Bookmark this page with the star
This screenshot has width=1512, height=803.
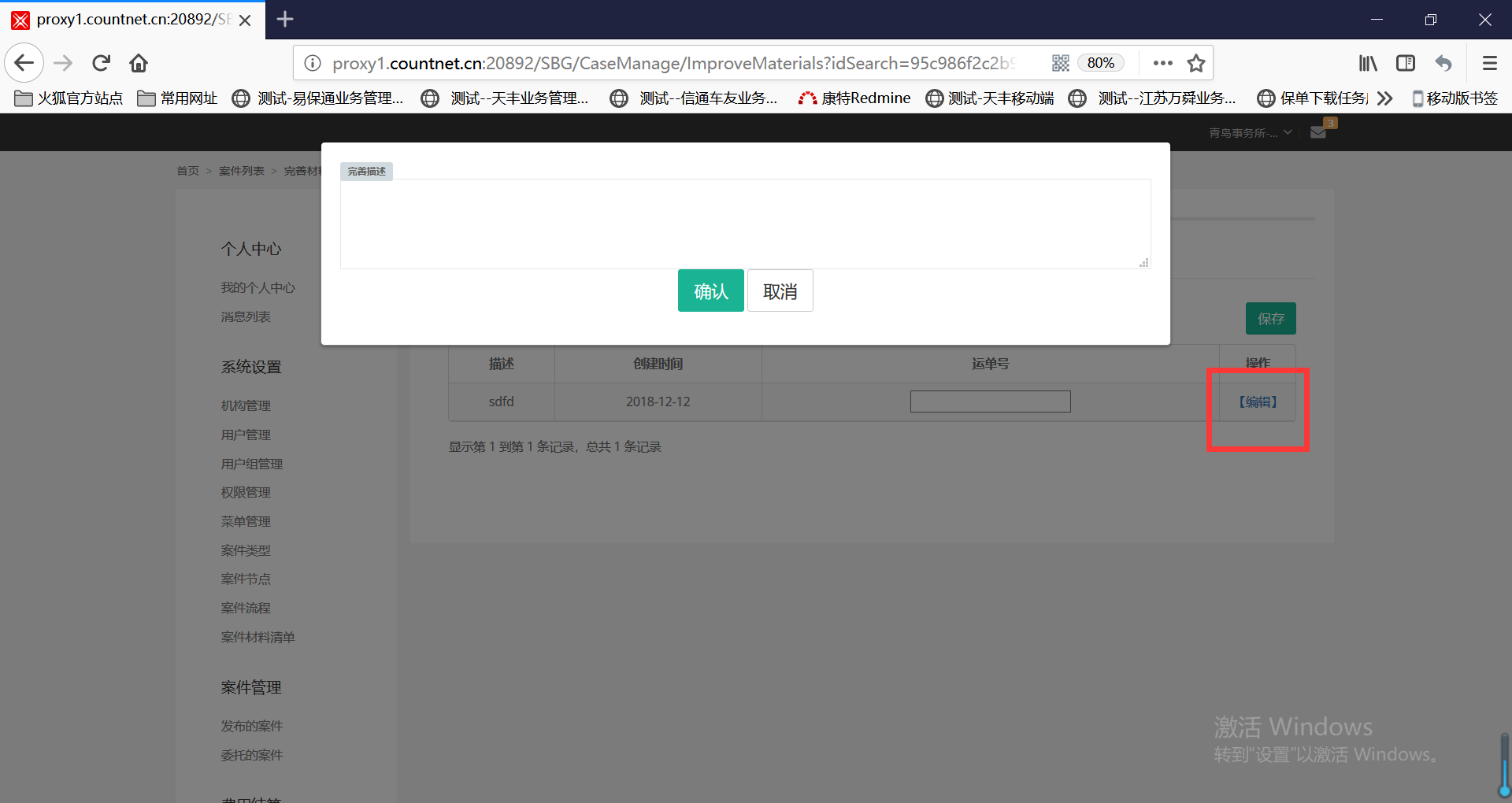[1196, 63]
